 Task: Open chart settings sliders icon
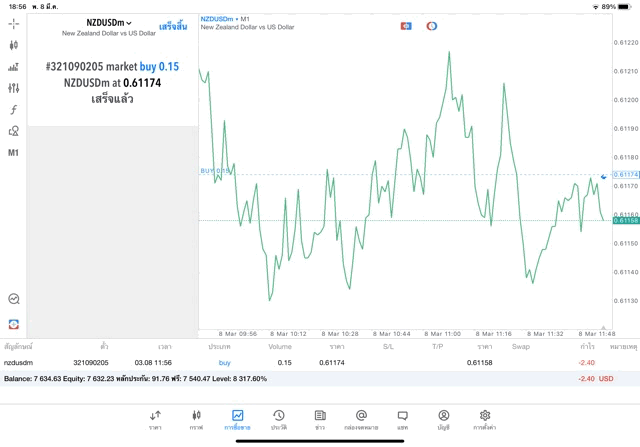click(x=14, y=88)
